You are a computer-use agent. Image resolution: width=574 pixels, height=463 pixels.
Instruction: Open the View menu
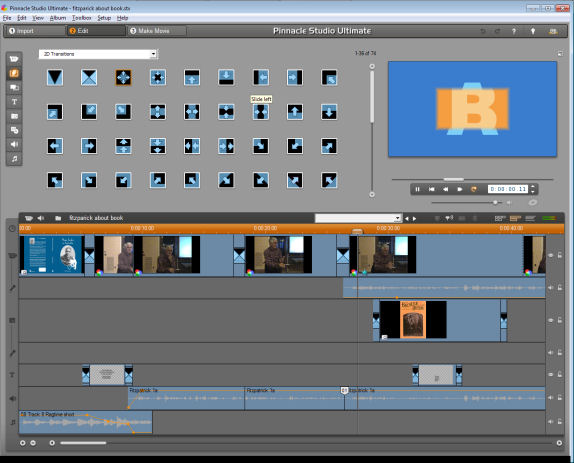pos(38,18)
